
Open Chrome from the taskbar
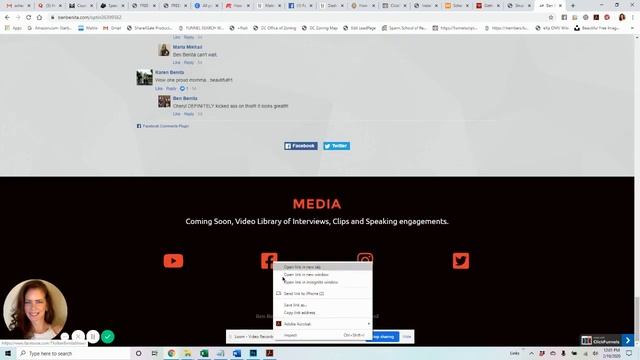(x=171, y=353)
